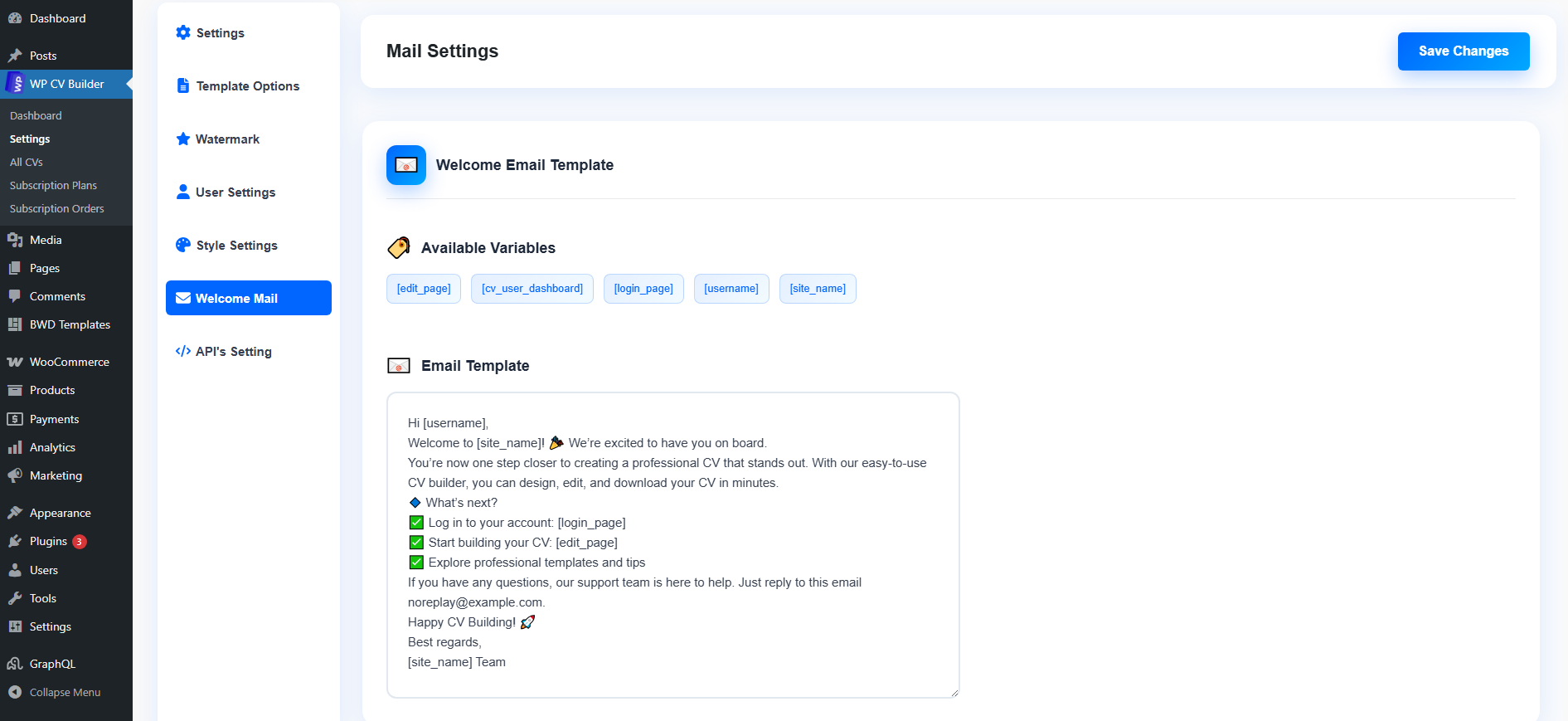Click the Posts pushpin icon
This screenshot has width=1568, height=721.
click(15, 56)
